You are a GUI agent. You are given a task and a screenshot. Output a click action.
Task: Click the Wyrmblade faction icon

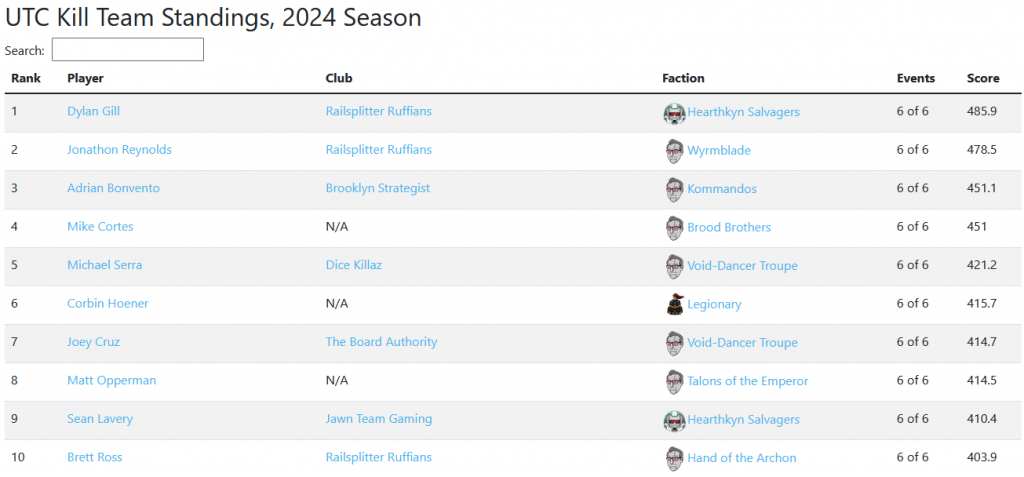674,151
